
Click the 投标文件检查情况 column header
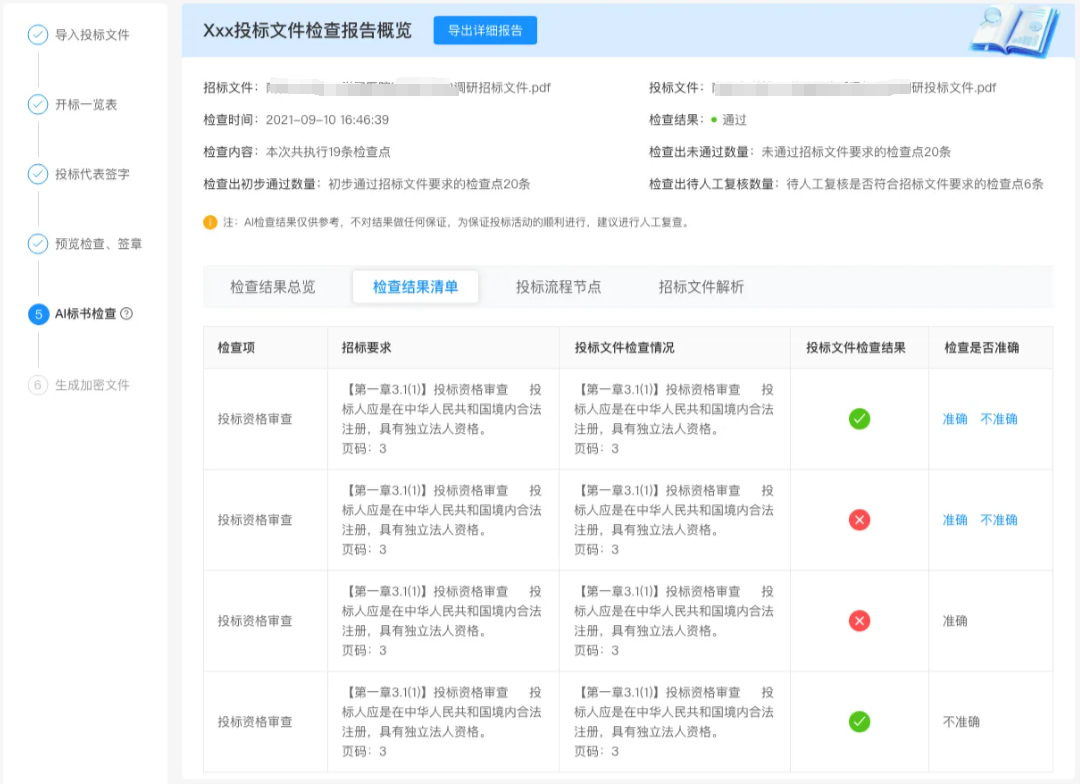tap(624, 347)
